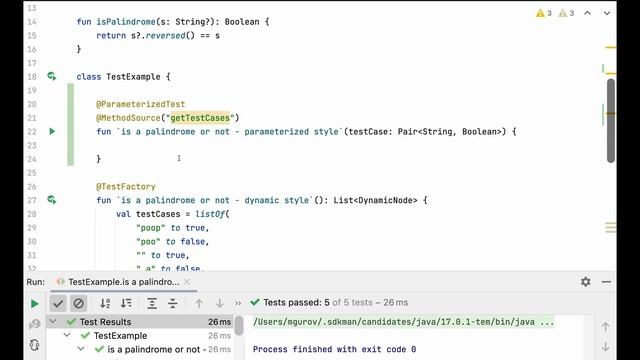Click the console scroll up arrow

pyautogui.click(x=605, y=326)
